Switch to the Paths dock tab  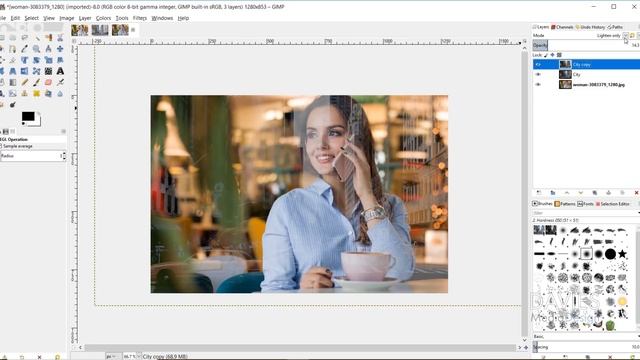615,27
